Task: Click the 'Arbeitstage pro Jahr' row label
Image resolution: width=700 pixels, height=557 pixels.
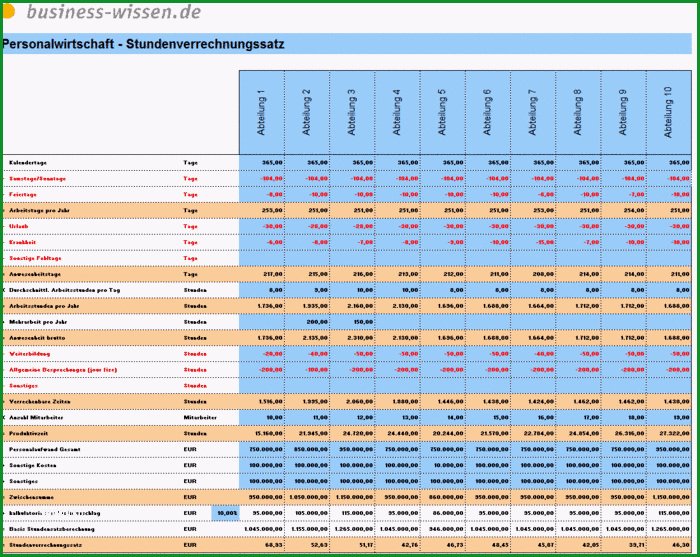Action: [x=39, y=210]
